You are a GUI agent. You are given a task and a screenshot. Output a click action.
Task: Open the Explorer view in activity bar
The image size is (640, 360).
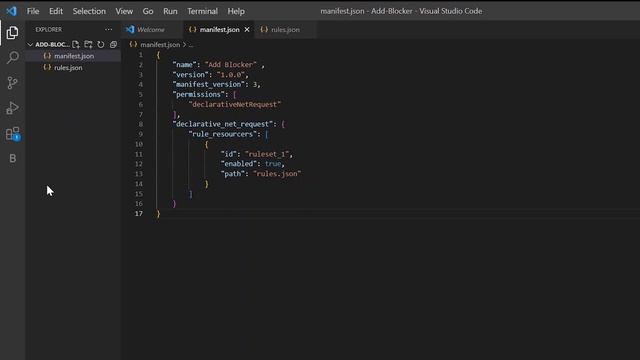(12, 33)
